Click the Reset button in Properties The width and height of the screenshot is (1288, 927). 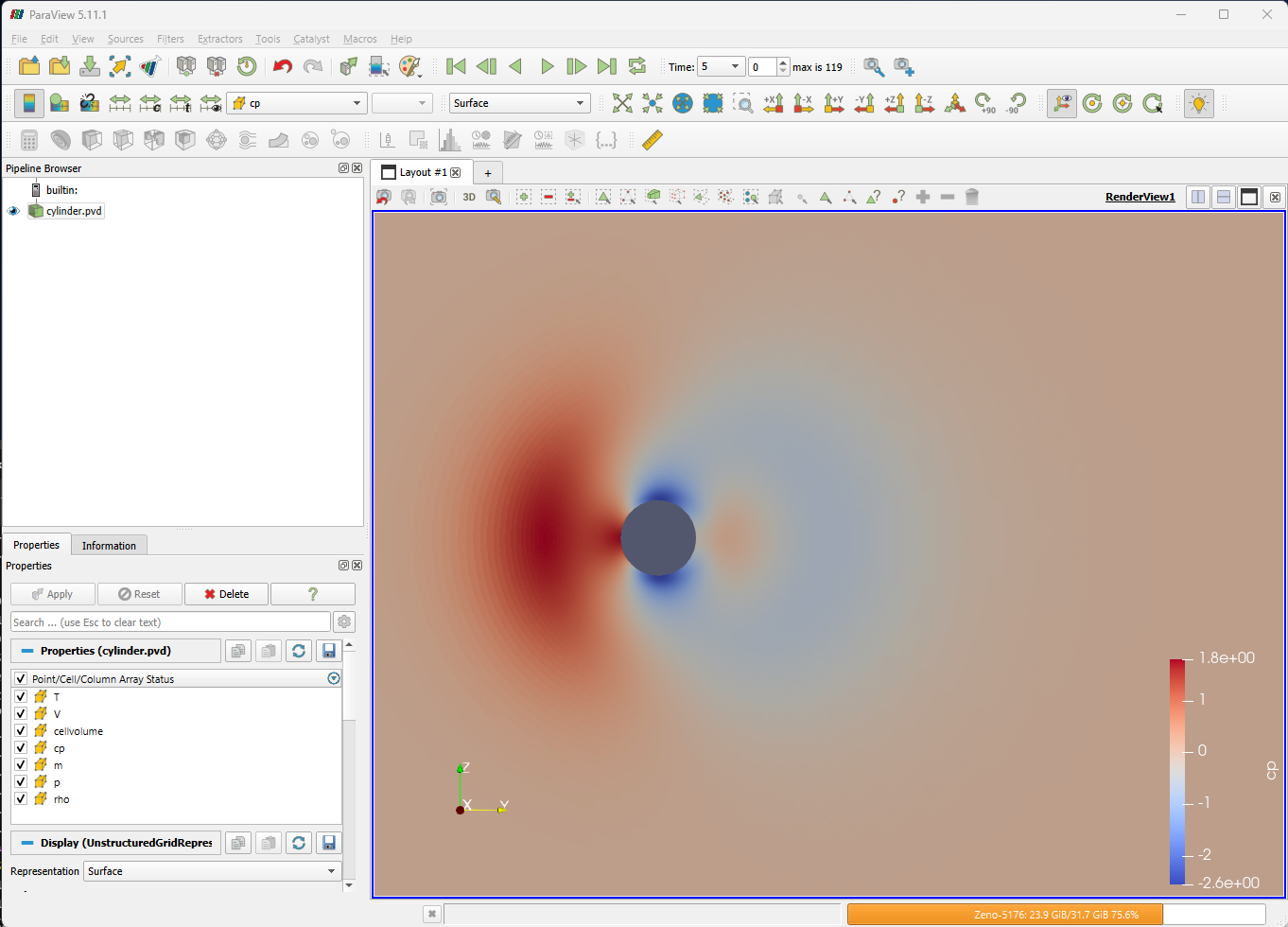[139, 594]
